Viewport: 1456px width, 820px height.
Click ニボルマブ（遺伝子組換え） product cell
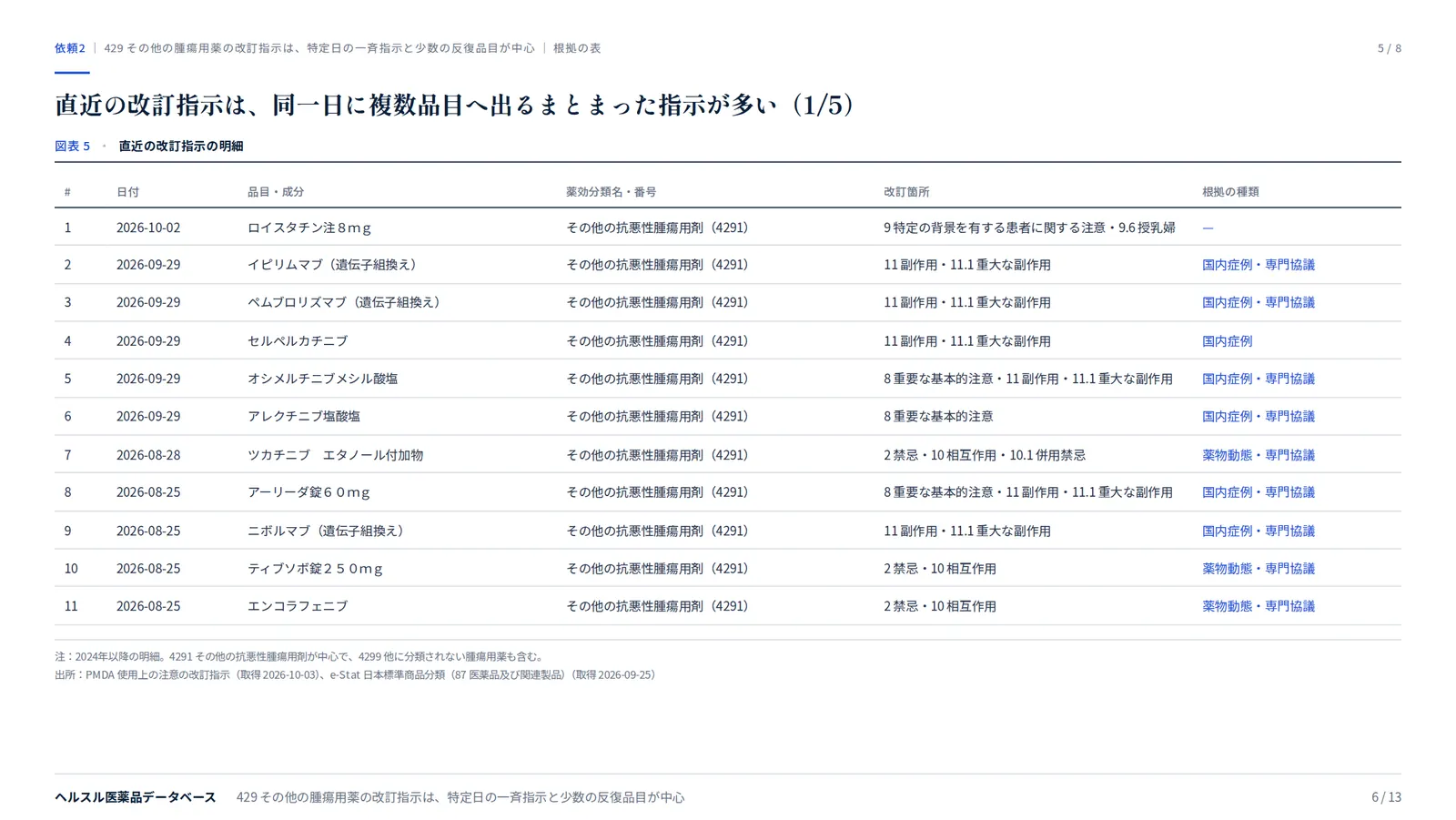click(x=328, y=531)
